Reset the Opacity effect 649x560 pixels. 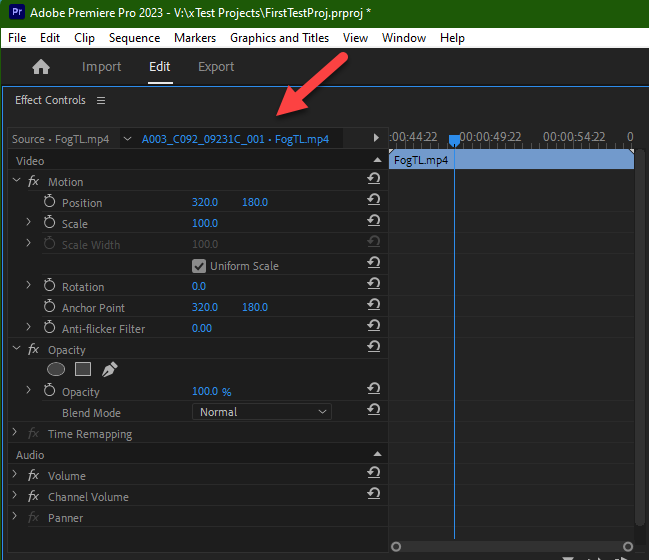pyautogui.click(x=374, y=347)
